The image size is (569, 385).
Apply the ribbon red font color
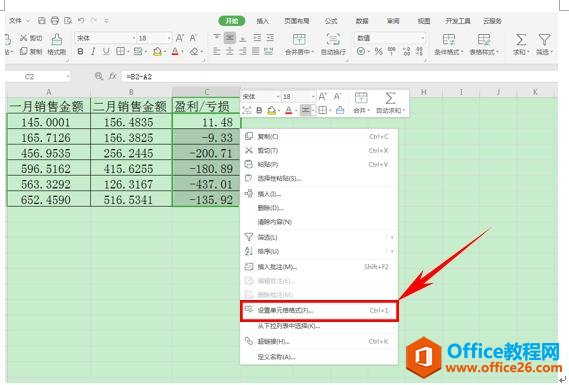click(175, 52)
